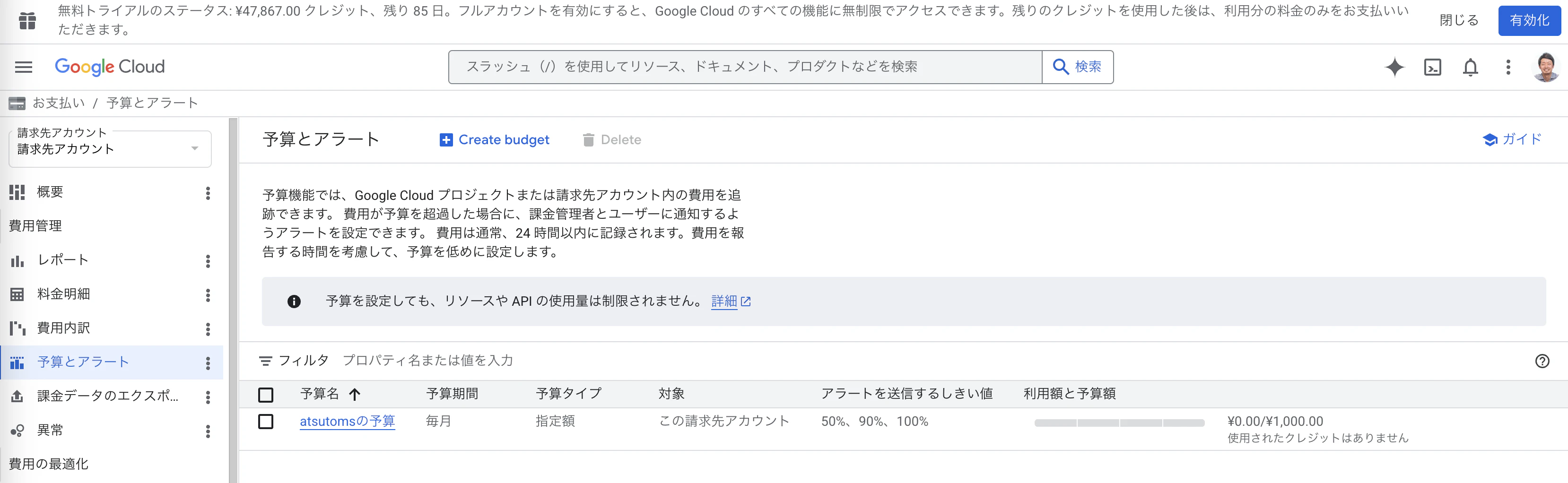Click the budget usage progress bar
1568x483 pixels.
(1119, 423)
